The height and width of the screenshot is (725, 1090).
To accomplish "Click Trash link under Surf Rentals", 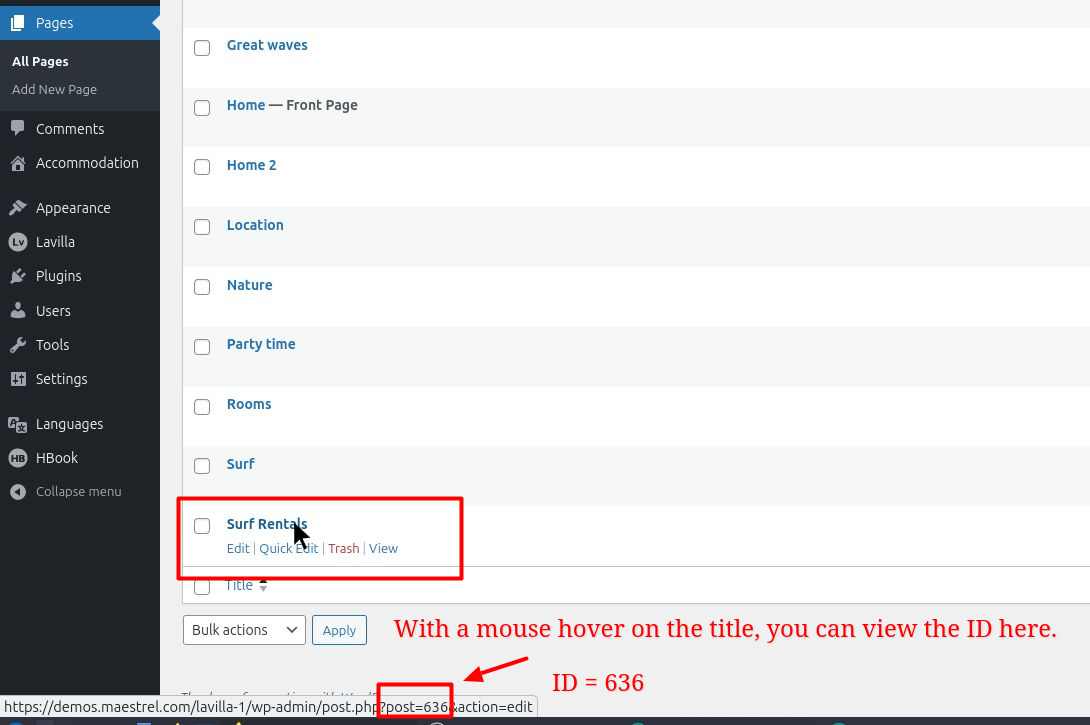I will (343, 548).
